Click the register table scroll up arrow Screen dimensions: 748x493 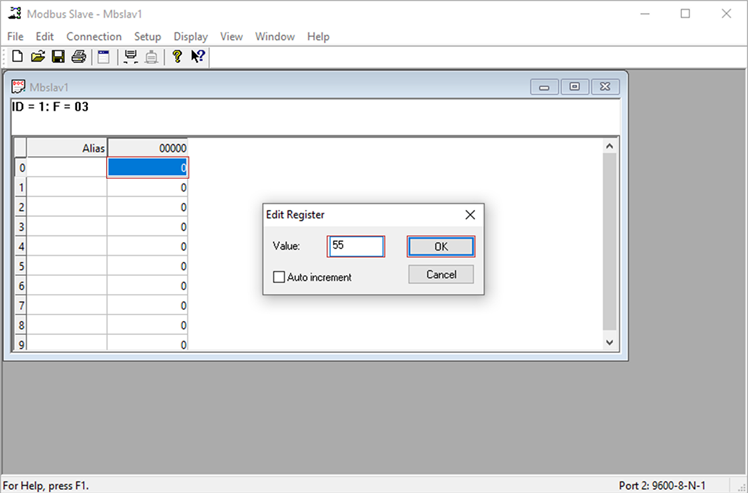click(x=609, y=146)
